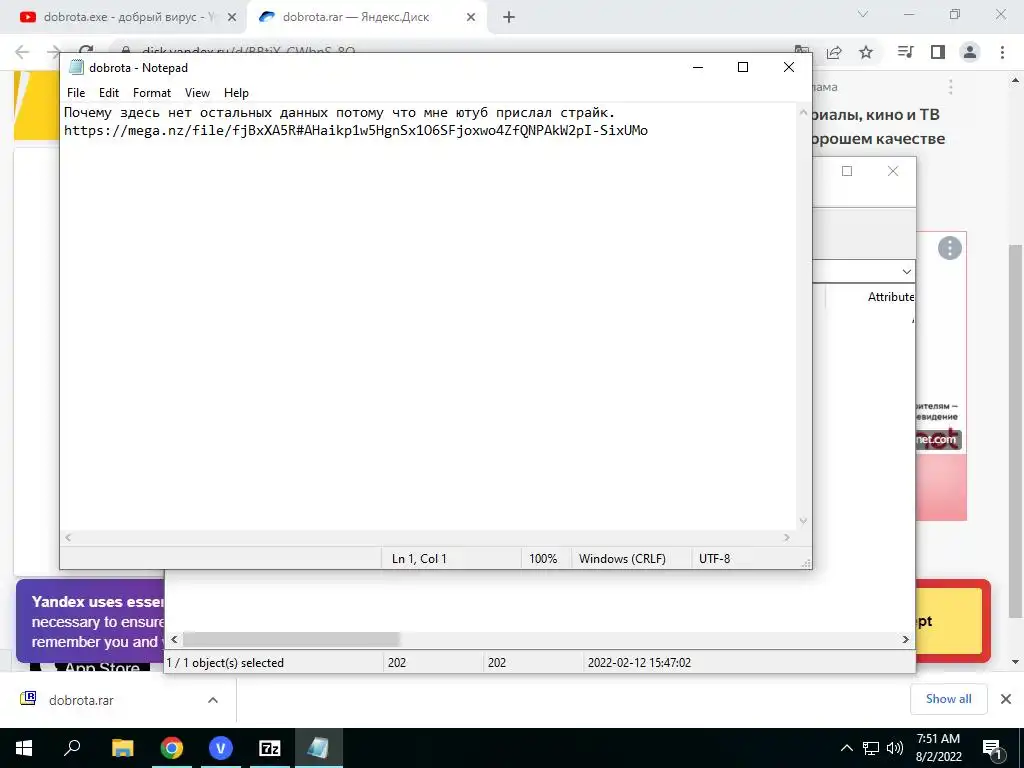Click the 7-Zip scroll right arrow
Viewport: 1024px width, 768px height.
tap(906, 639)
